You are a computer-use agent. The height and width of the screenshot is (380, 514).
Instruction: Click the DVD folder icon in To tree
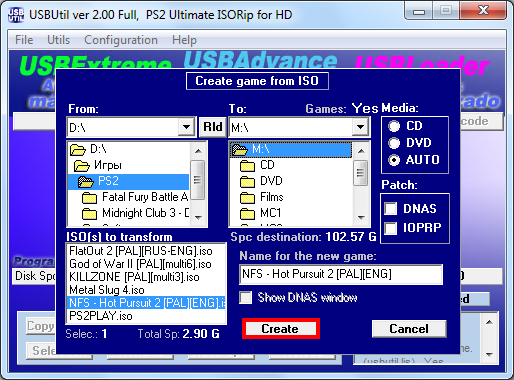point(247,181)
